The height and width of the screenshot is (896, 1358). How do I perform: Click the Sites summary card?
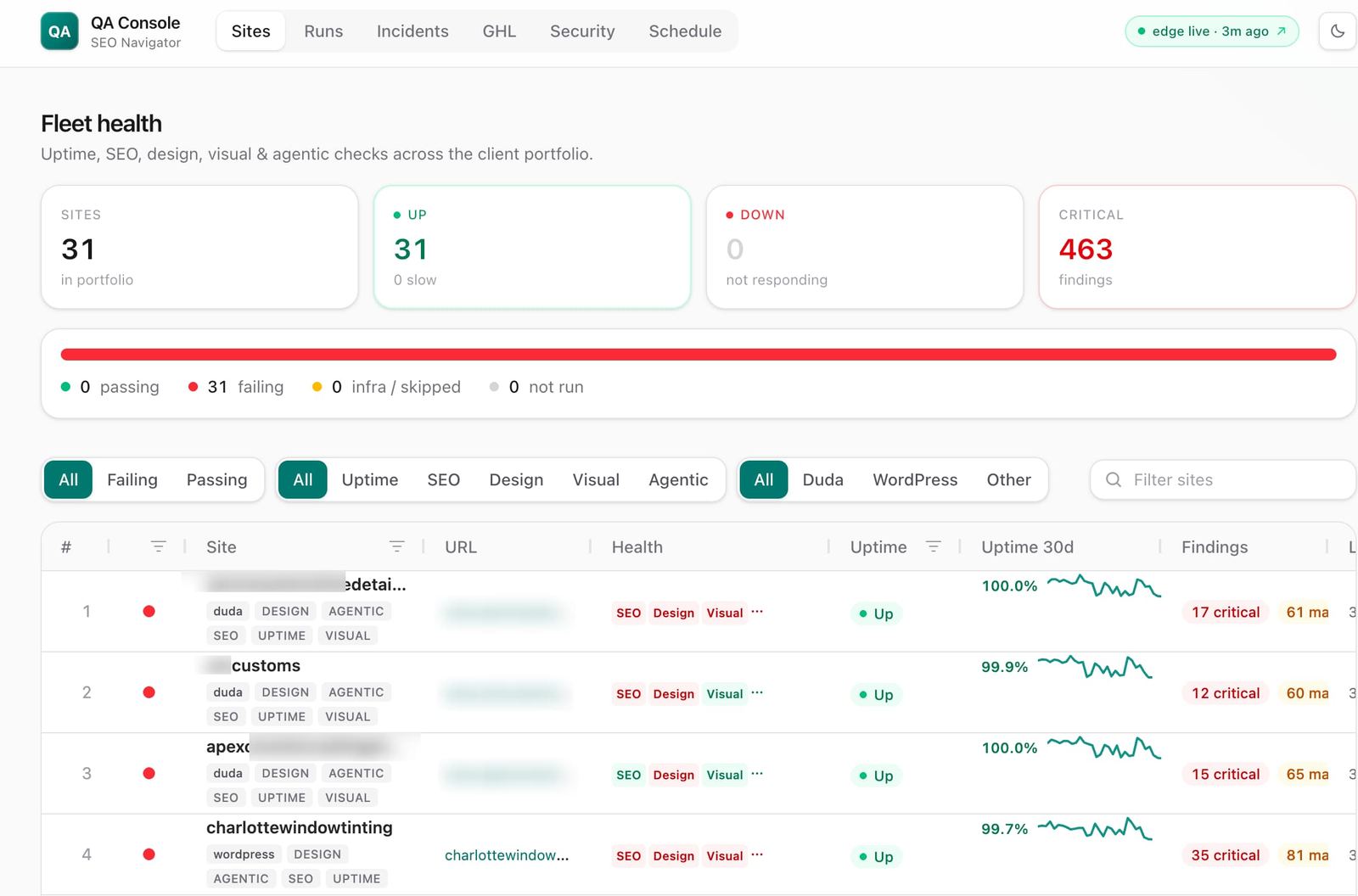point(199,247)
